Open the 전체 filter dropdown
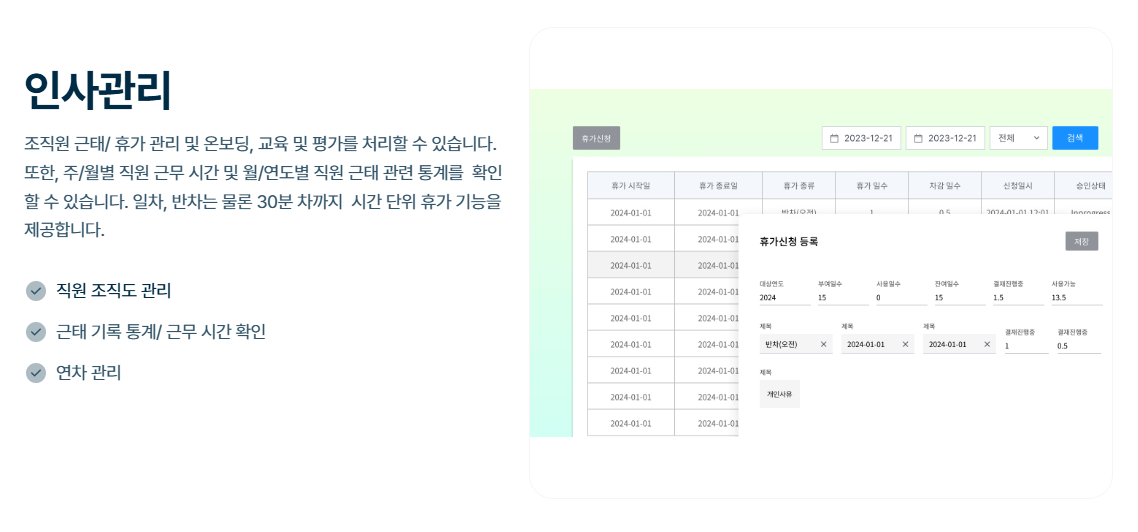 pyautogui.click(x=1018, y=138)
